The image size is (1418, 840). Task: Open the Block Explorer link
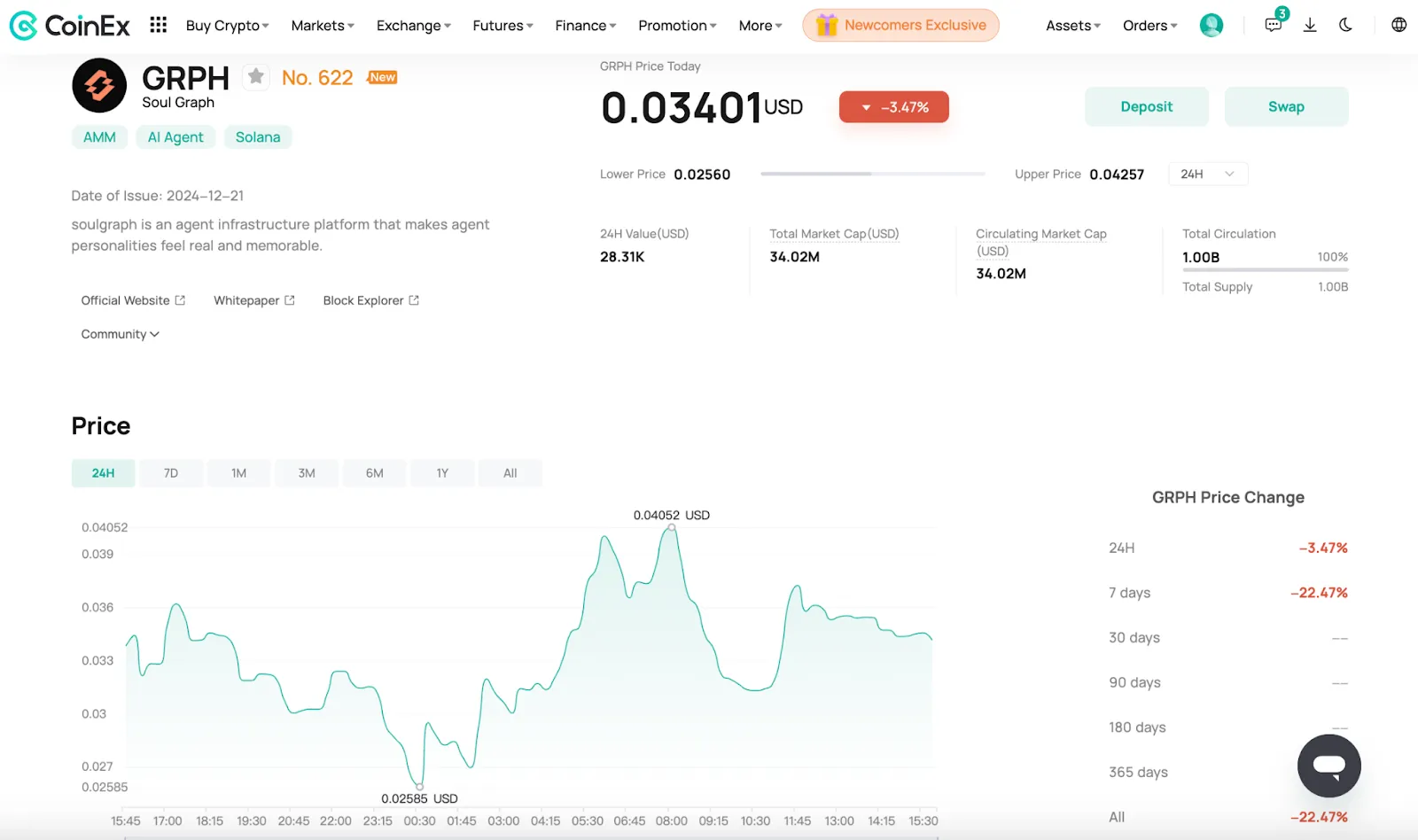[370, 300]
